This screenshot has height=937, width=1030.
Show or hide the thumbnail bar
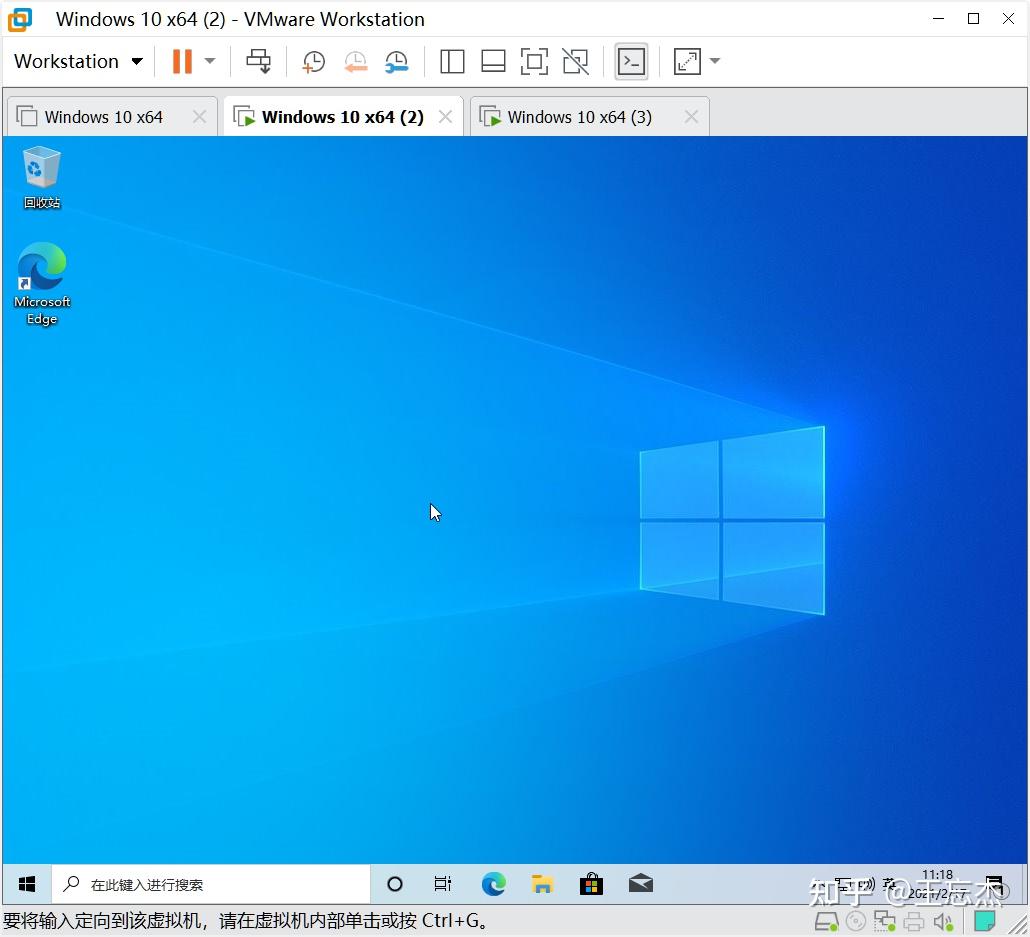coord(493,61)
